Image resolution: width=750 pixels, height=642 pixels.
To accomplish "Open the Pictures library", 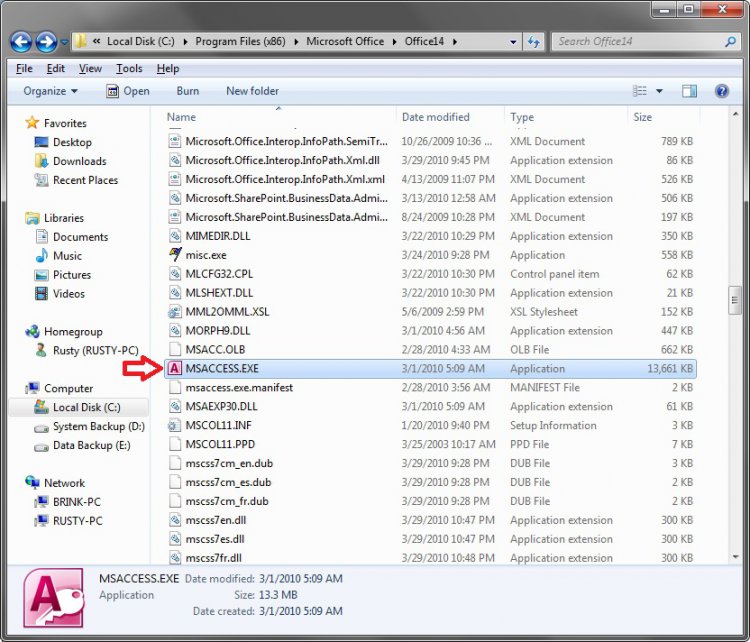I will (x=72, y=275).
